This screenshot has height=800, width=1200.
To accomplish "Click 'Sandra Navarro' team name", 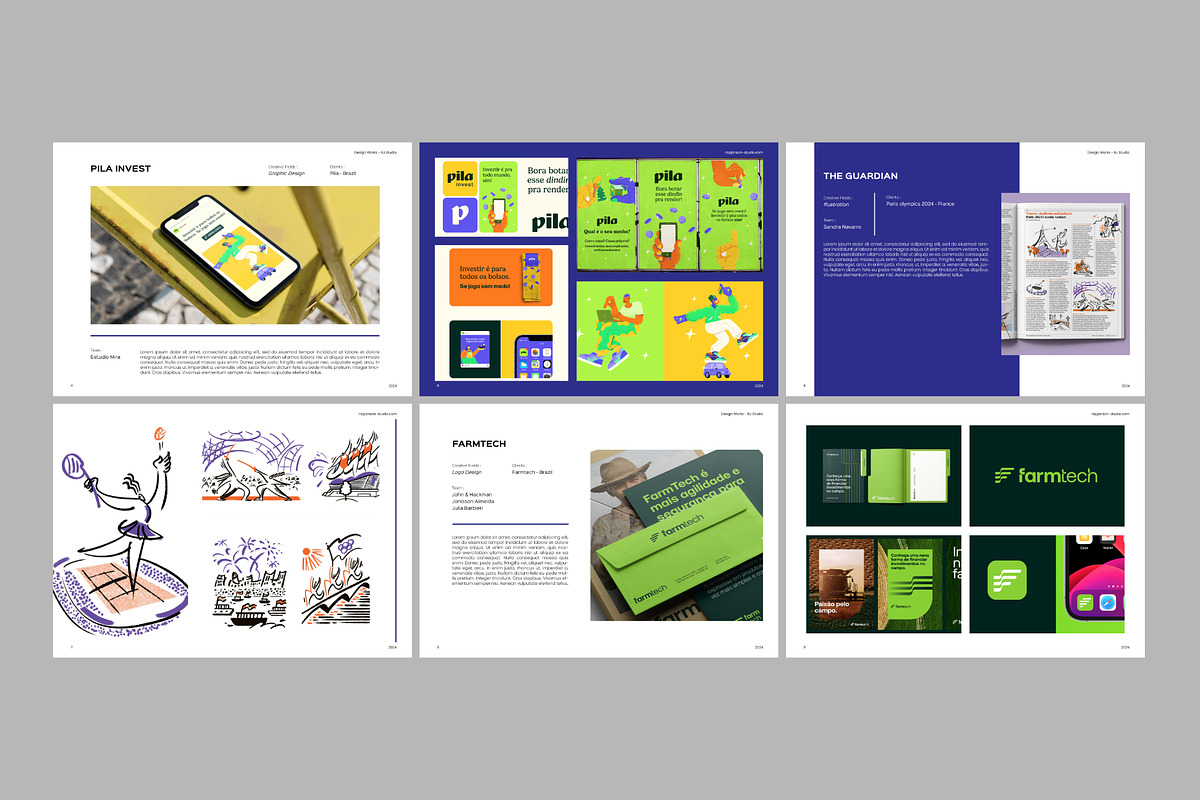I will coord(843,227).
